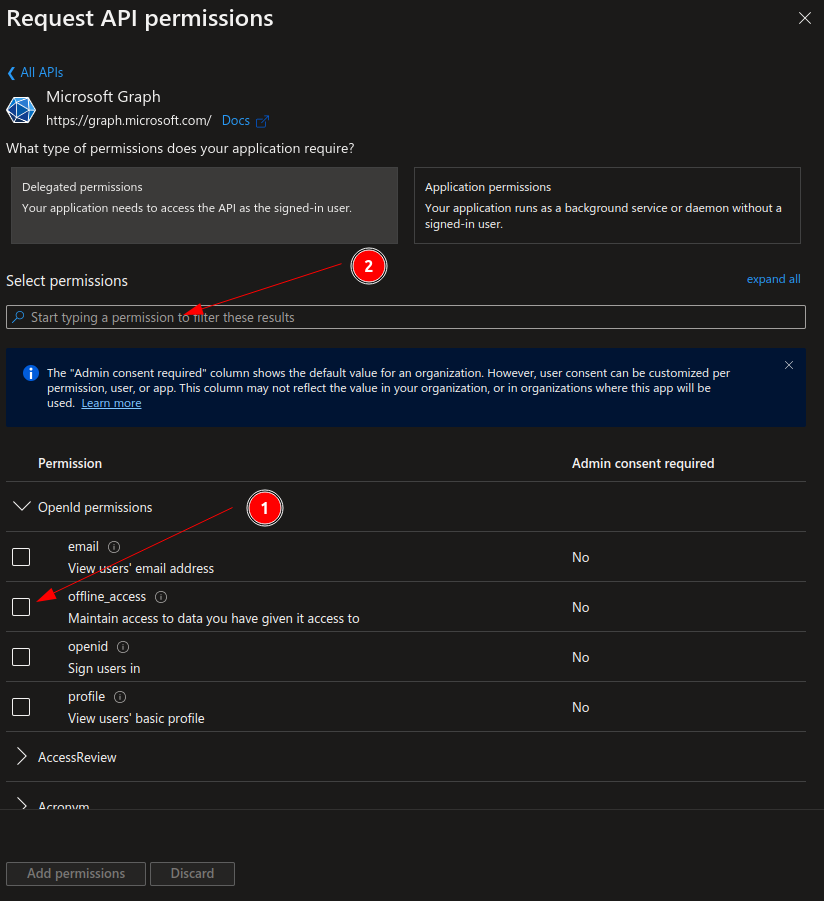The height and width of the screenshot is (901, 824).
Task: Check the email permission checkbox
Action: pyautogui.click(x=21, y=557)
